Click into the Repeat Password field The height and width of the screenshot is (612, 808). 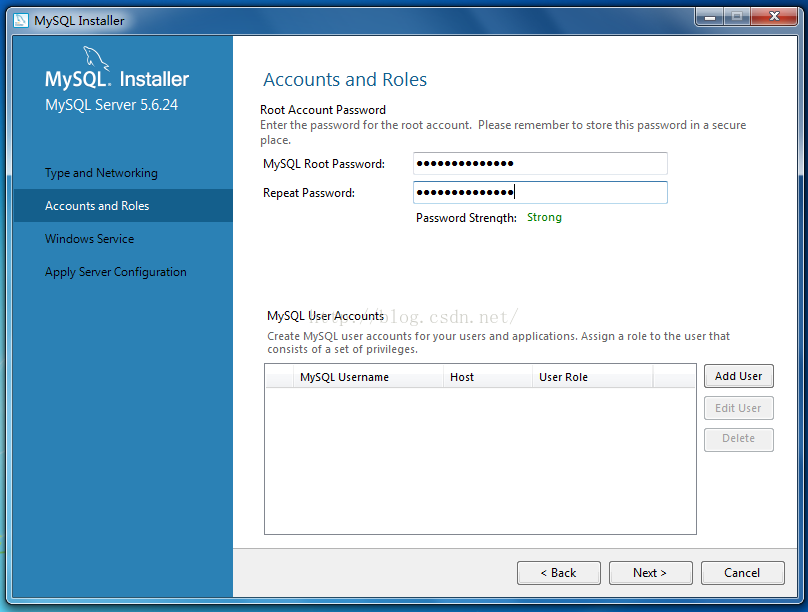pos(540,192)
